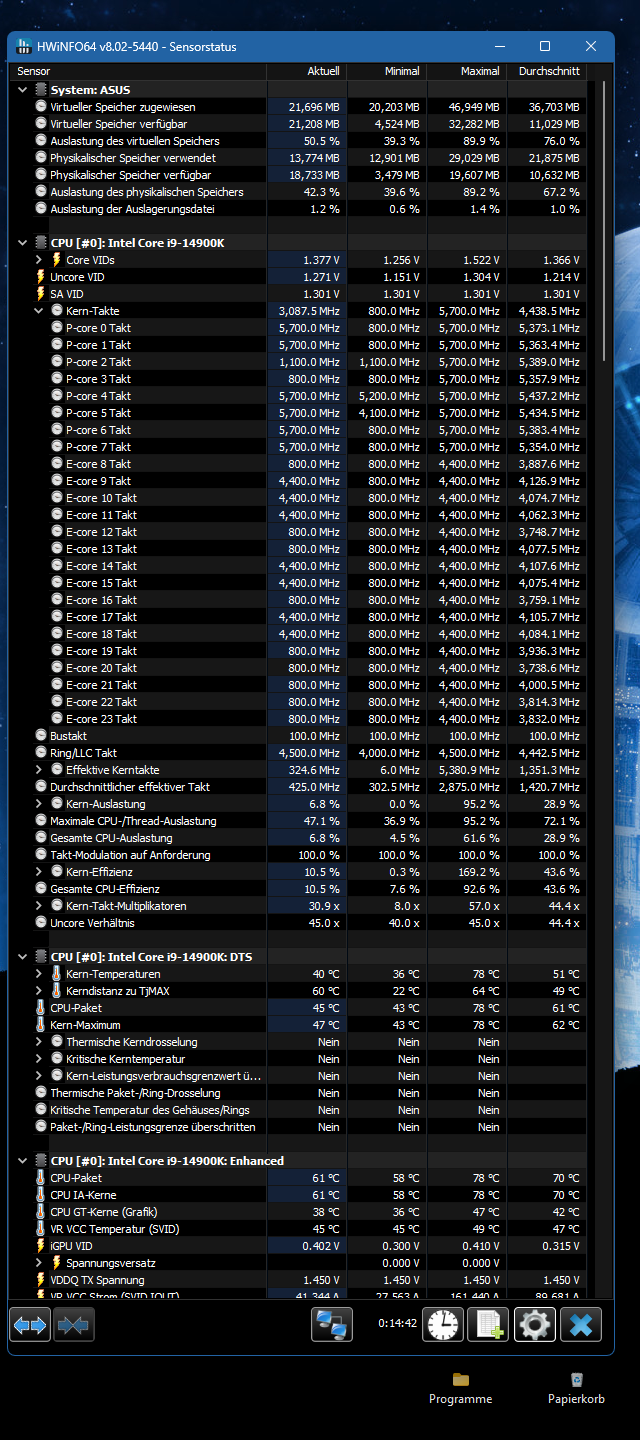This screenshot has width=640, height=1440.
Task: Expand the Kern-Temperaturen row
Action: (x=39, y=974)
